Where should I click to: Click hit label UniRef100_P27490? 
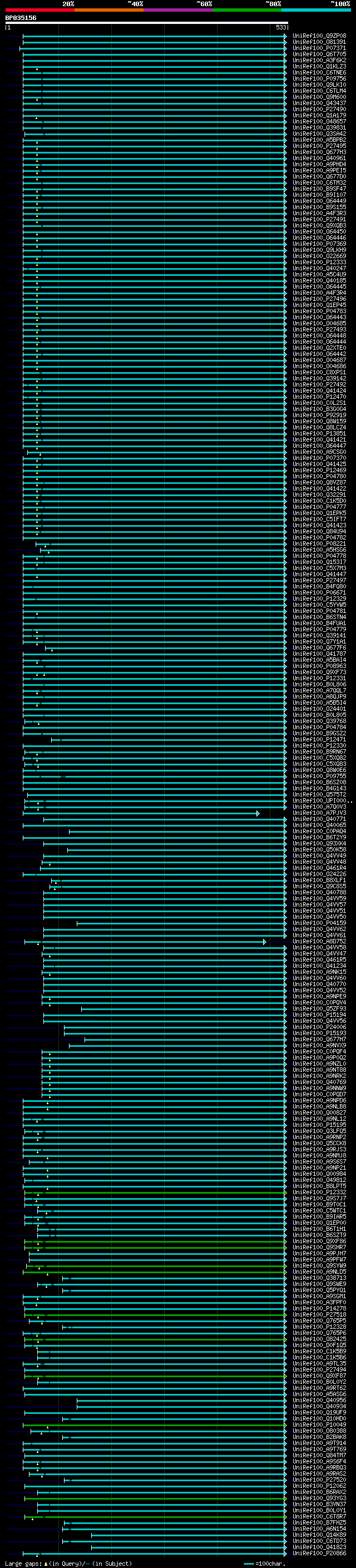tap(319, 109)
